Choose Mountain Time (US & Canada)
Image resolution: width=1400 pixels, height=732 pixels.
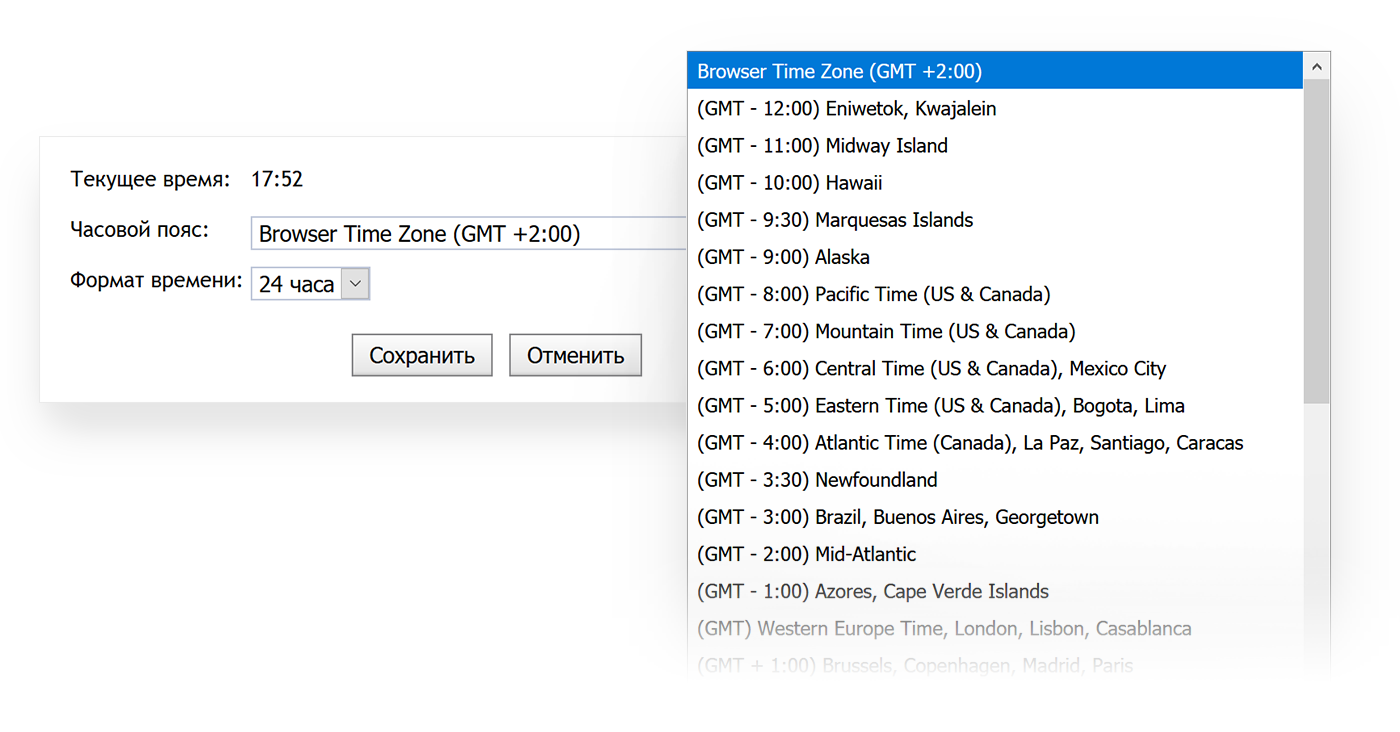pyautogui.click(x=886, y=331)
